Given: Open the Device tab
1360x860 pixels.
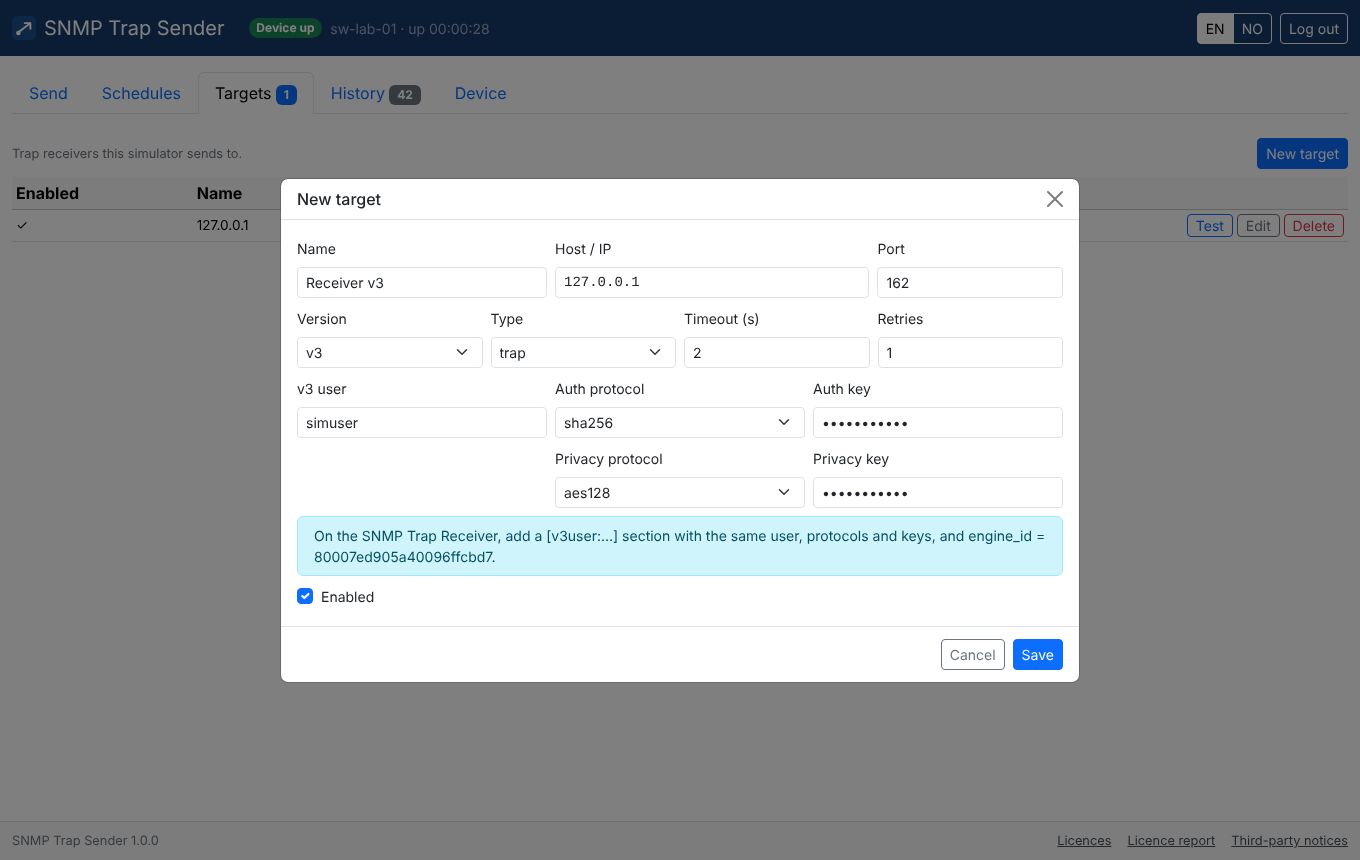Looking at the screenshot, I should tap(481, 93).
